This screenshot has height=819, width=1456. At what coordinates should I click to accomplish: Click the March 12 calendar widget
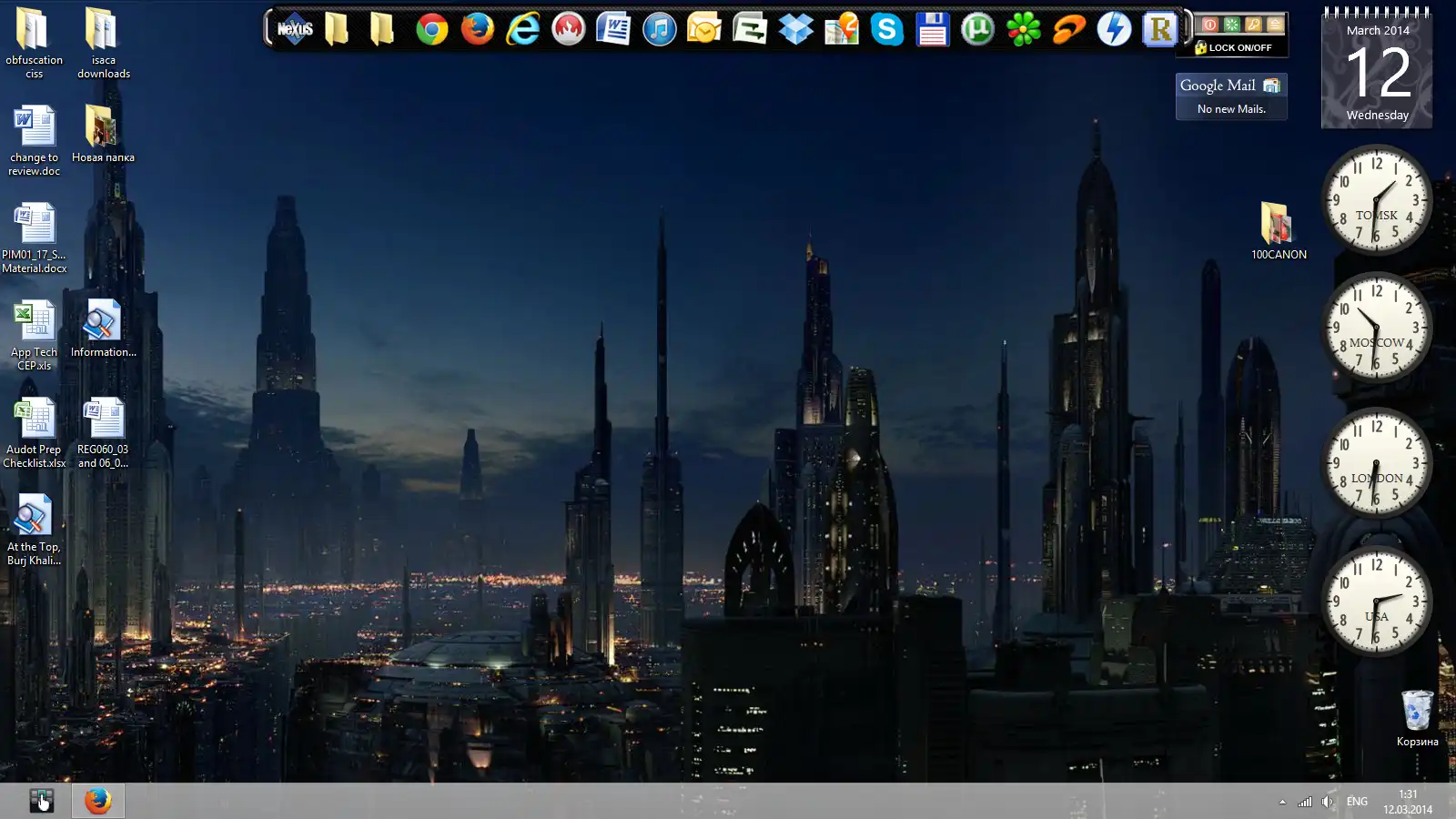click(1377, 73)
